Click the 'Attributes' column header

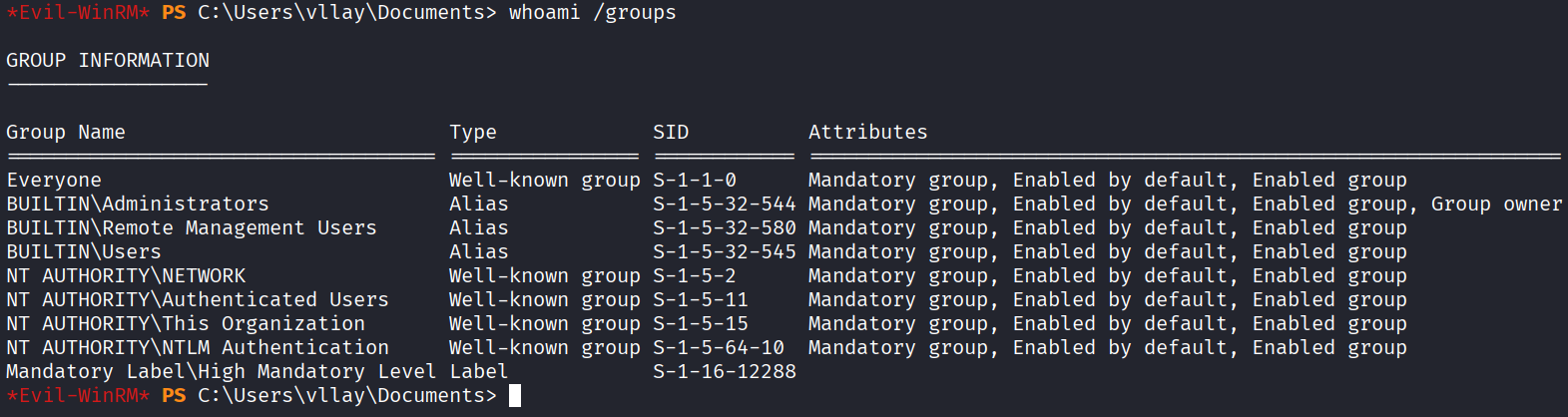[x=867, y=133]
